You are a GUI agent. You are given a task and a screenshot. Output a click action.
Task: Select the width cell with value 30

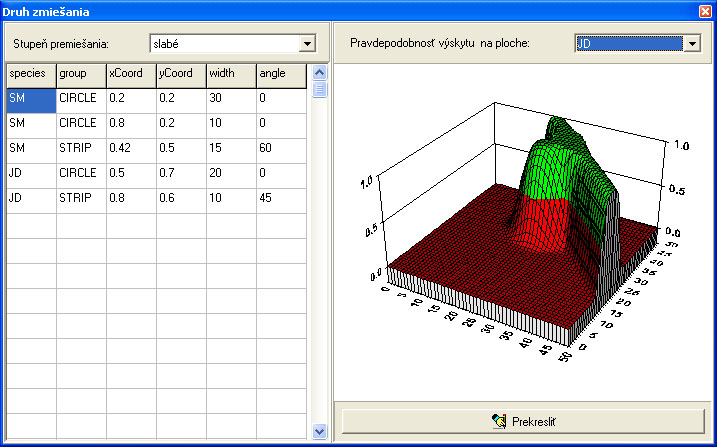[x=231, y=99]
